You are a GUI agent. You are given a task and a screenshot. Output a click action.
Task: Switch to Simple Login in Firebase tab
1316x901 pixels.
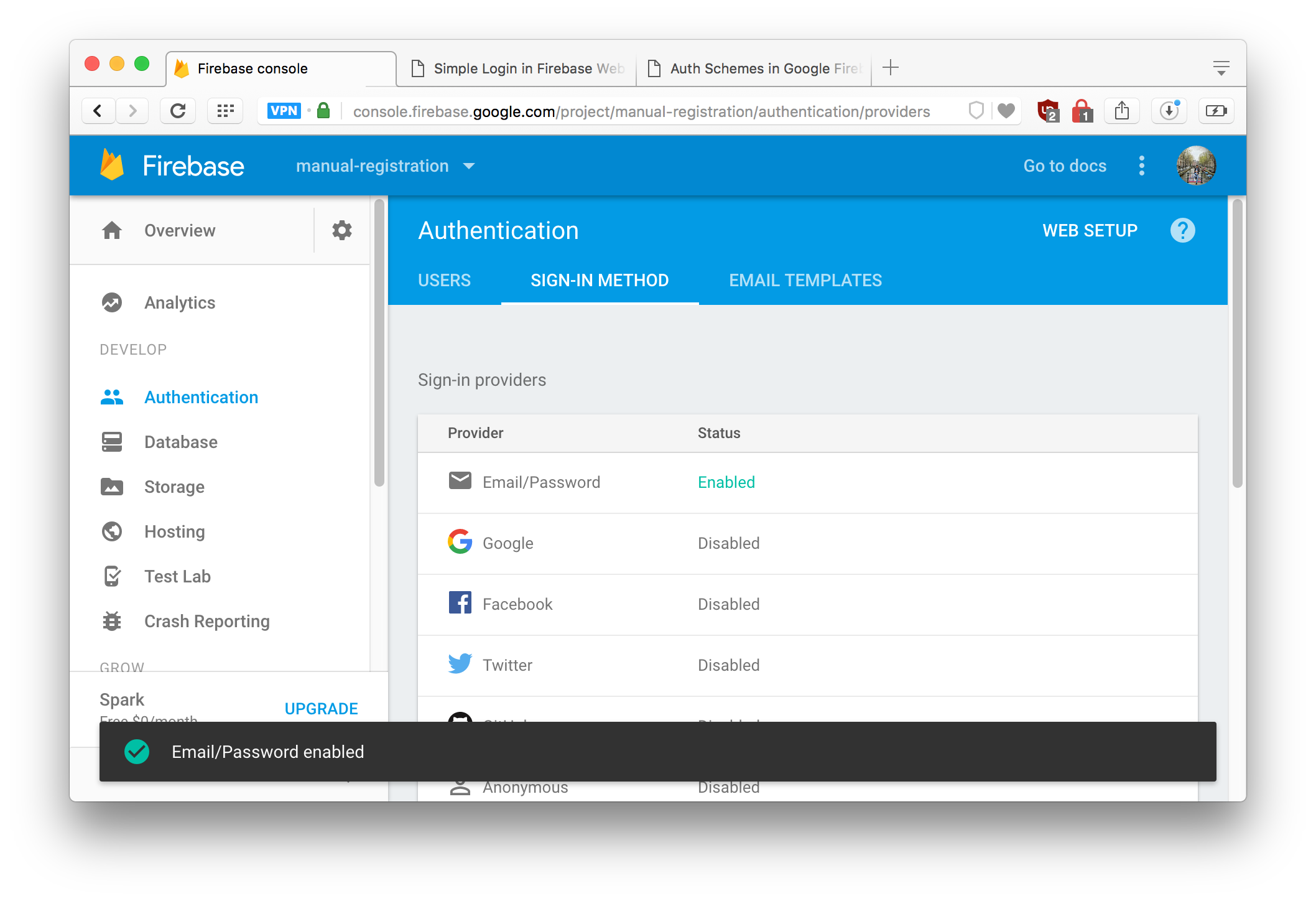tap(517, 68)
